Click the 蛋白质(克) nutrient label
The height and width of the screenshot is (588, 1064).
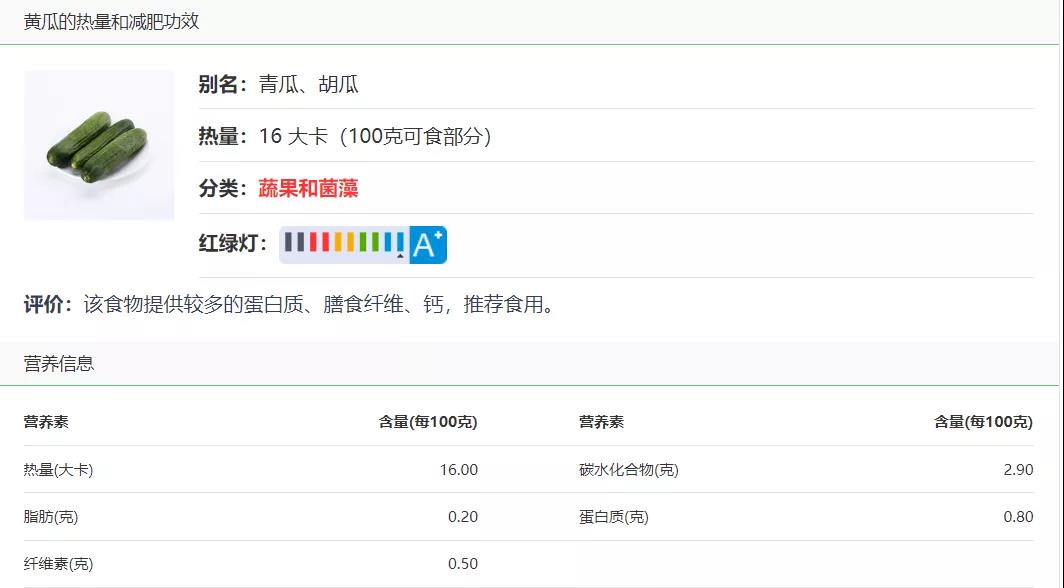(x=614, y=517)
